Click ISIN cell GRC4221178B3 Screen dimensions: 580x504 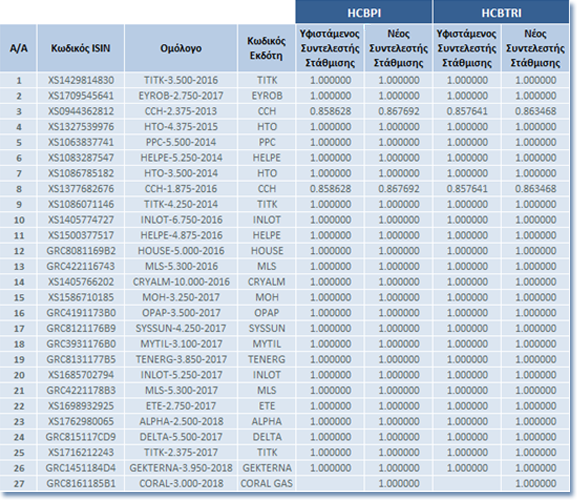pos(81,391)
